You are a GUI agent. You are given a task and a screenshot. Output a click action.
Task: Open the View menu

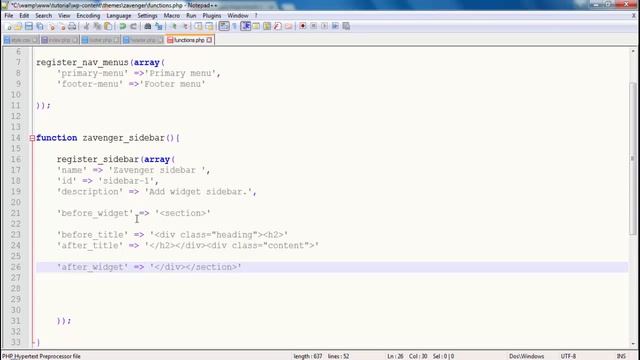point(64,16)
